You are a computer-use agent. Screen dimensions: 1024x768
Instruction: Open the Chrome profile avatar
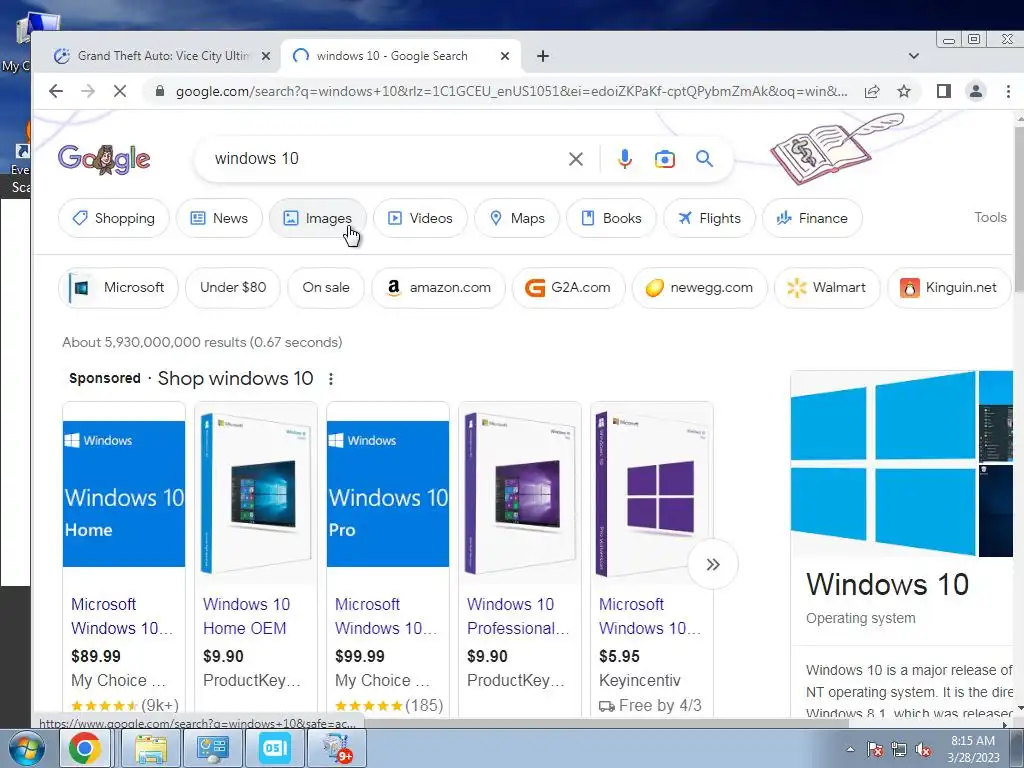click(x=976, y=91)
